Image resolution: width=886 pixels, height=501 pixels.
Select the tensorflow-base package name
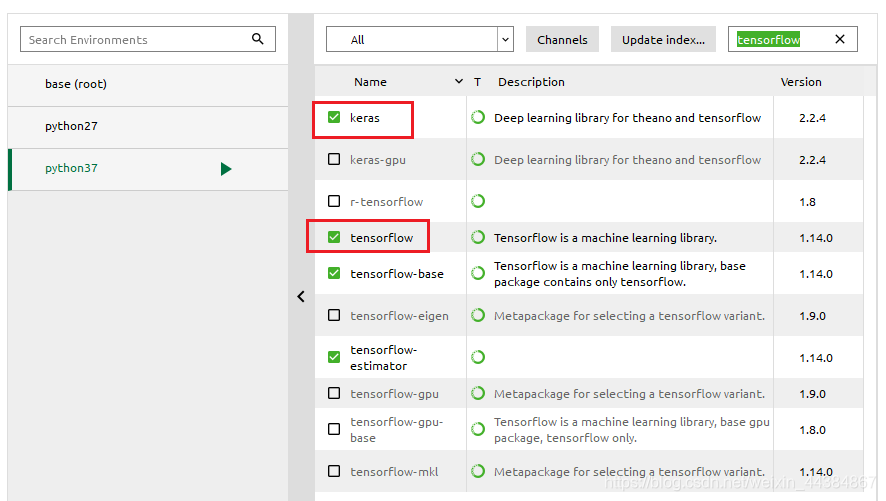[397, 274]
